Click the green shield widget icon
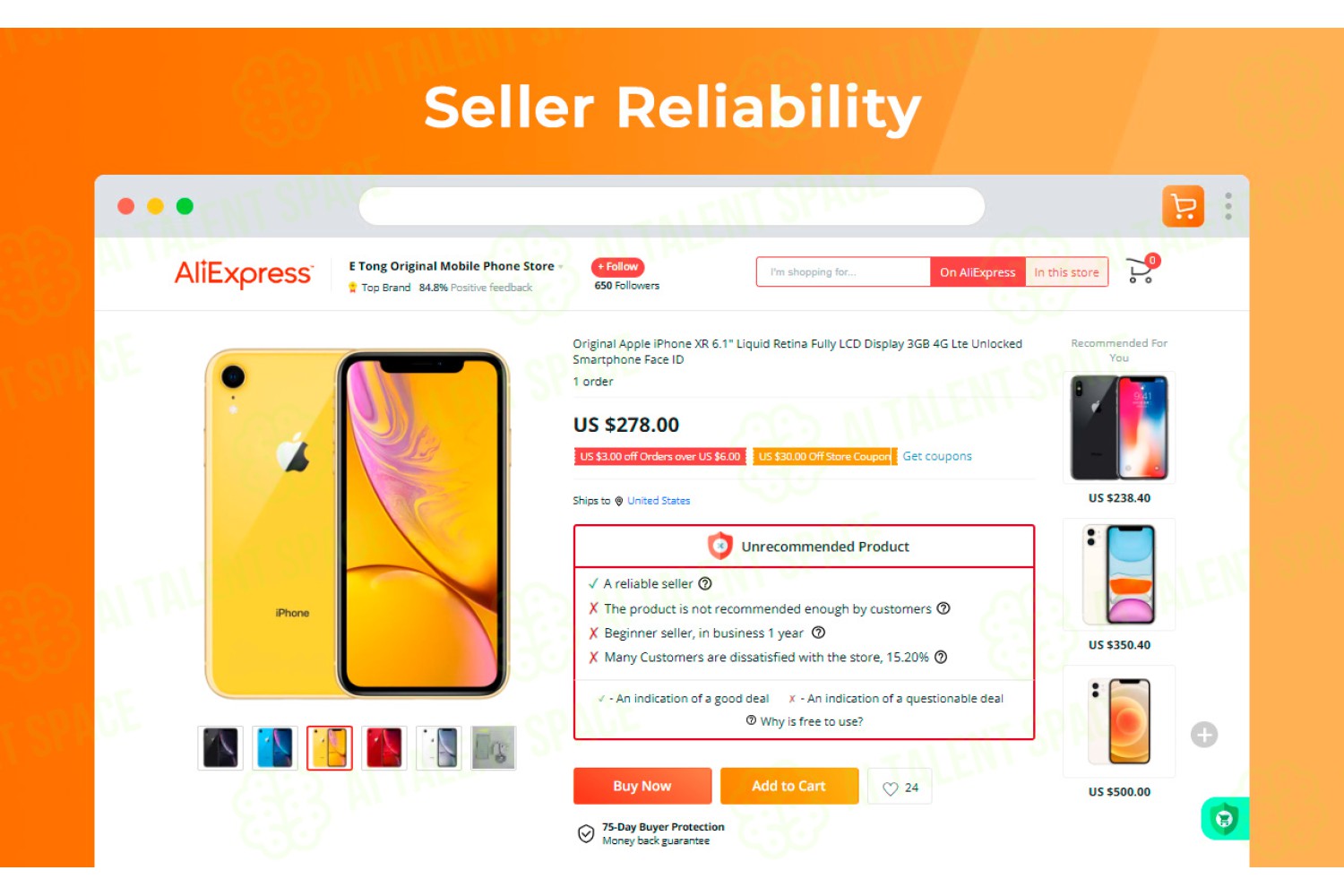 coord(1225,818)
